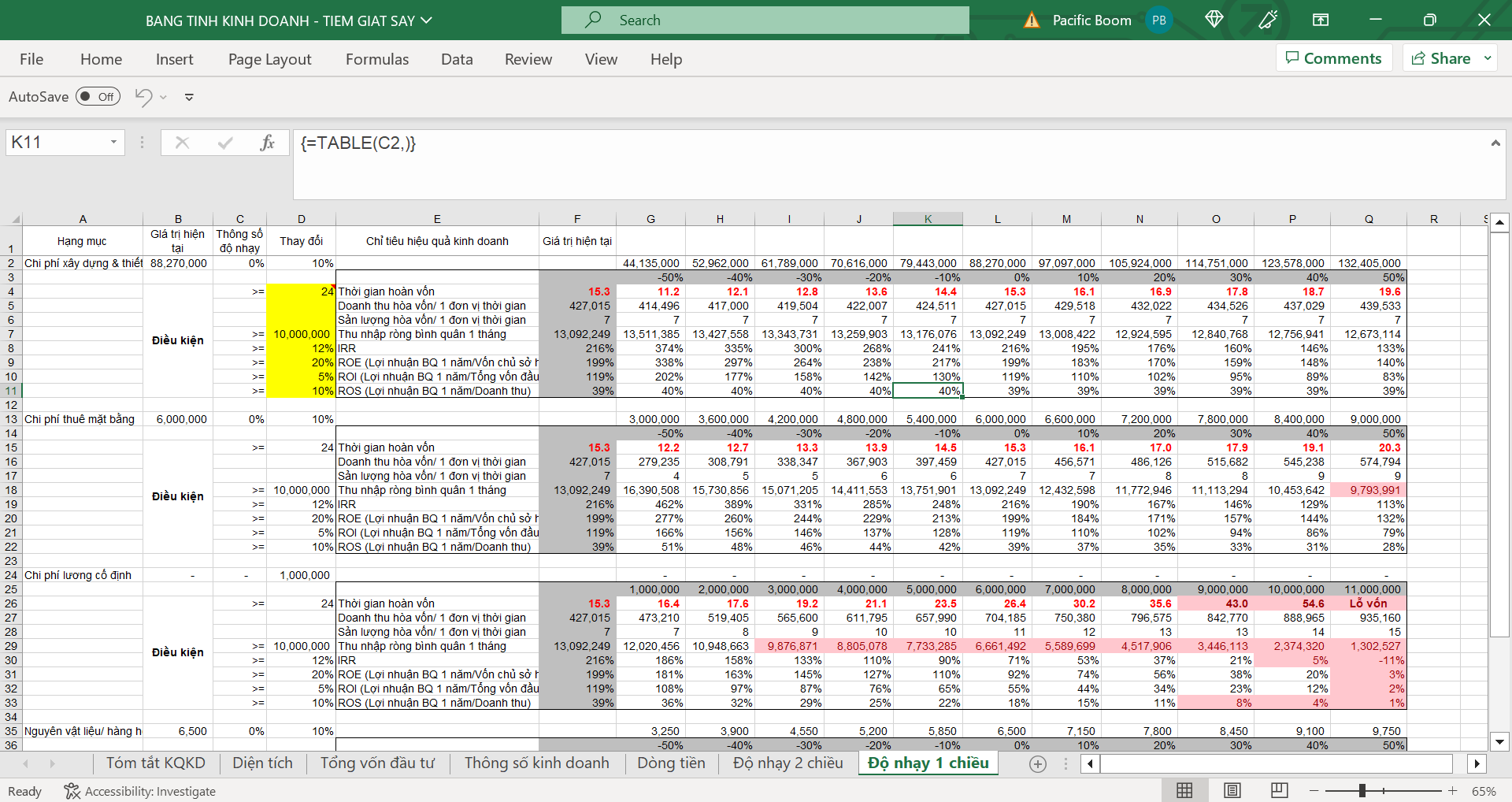Open the Page Layout ribbon tab
Screen dimensions: 1512x802
[x=269, y=59]
